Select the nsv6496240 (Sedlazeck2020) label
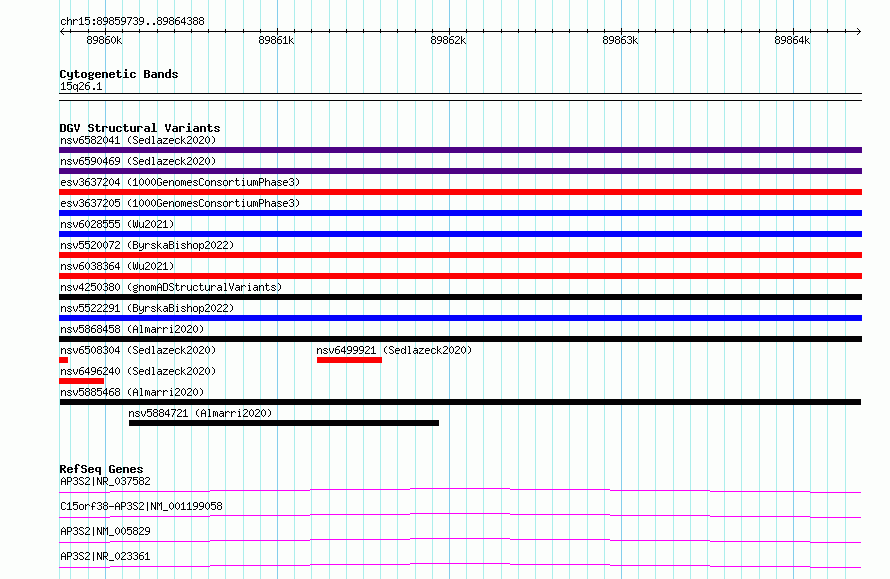Image resolution: width=890 pixels, height=579 pixels. (x=138, y=371)
